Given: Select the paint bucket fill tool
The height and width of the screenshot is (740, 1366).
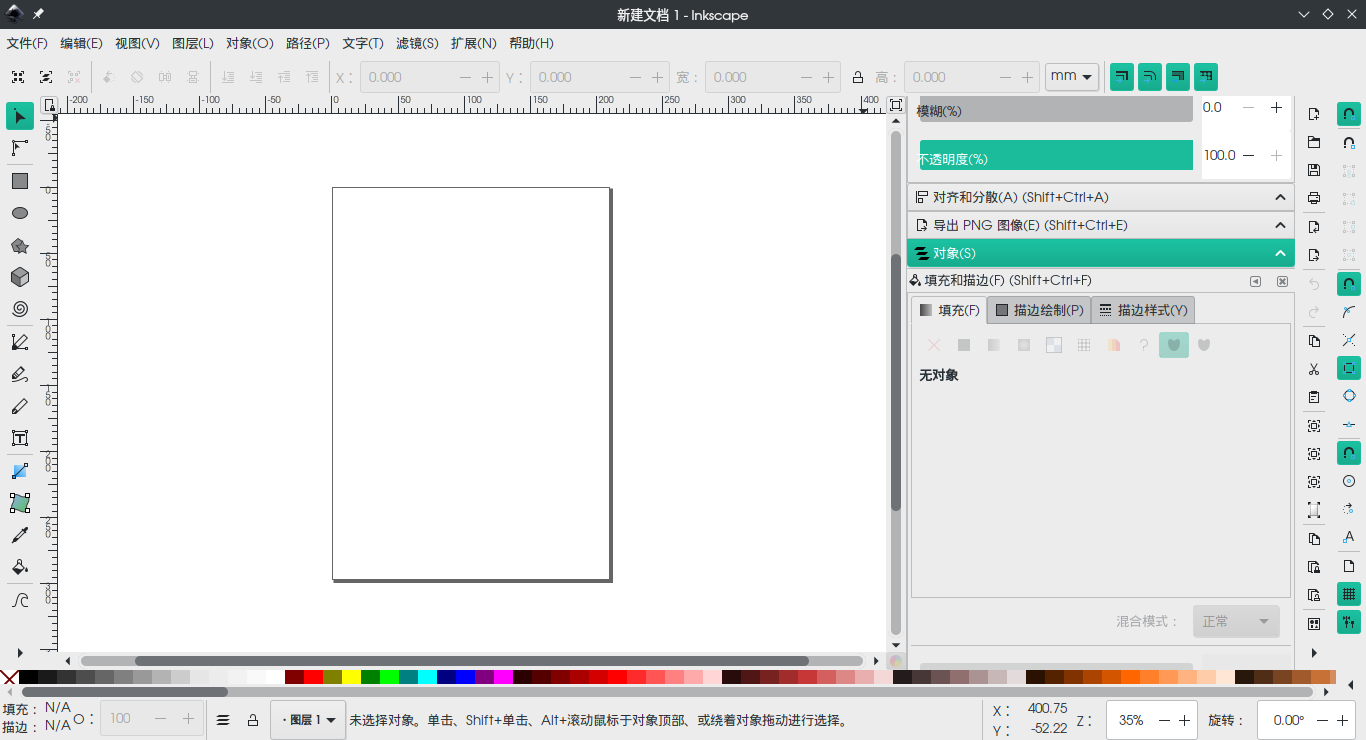Looking at the screenshot, I should point(19,567).
